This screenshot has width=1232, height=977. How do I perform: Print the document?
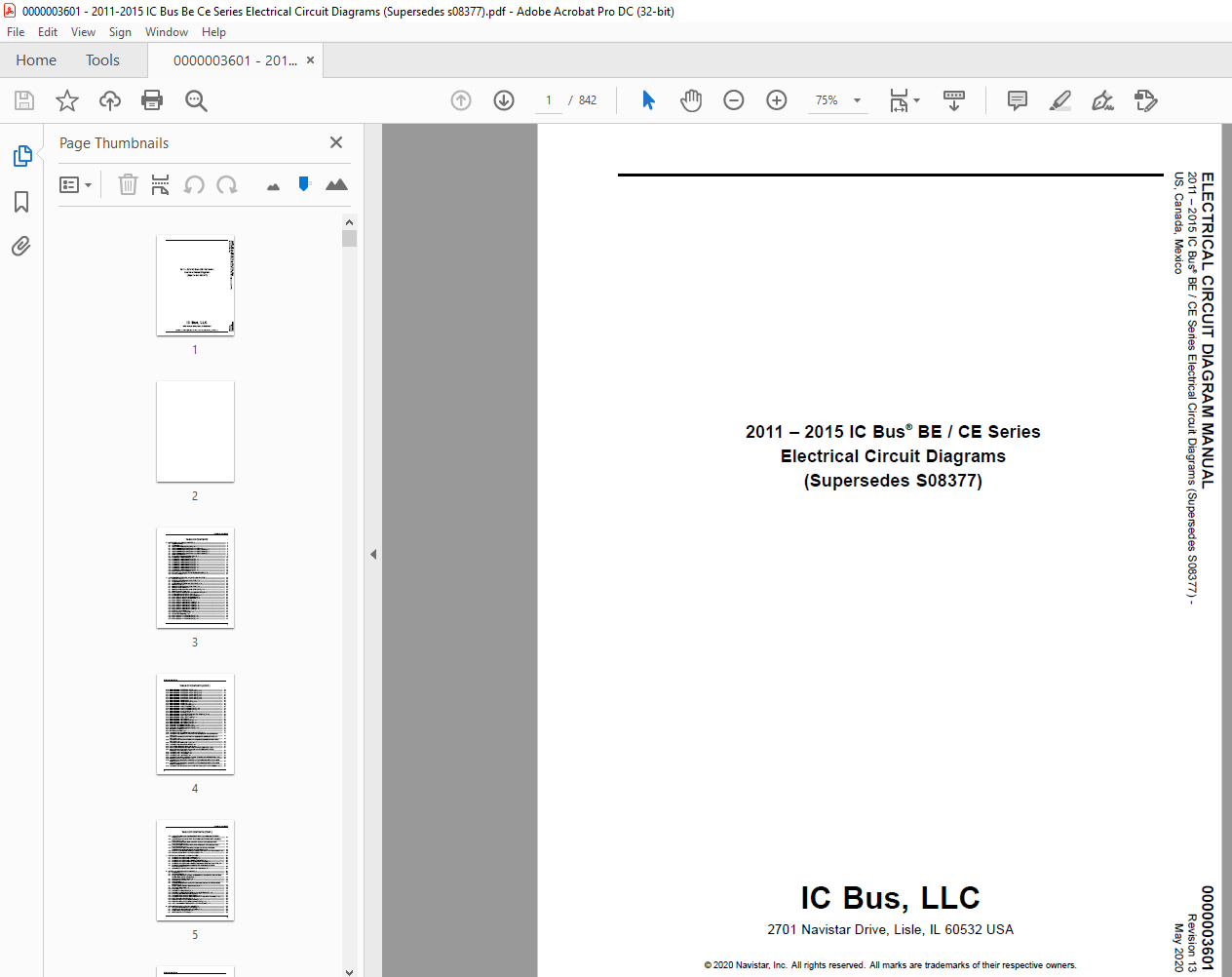[152, 100]
